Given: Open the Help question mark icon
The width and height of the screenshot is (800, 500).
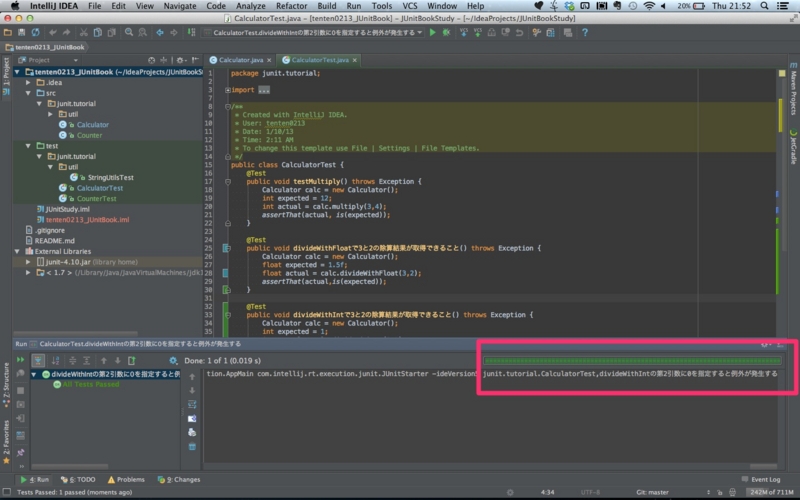Looking at the screenshot, I should [x=585, y=33].
